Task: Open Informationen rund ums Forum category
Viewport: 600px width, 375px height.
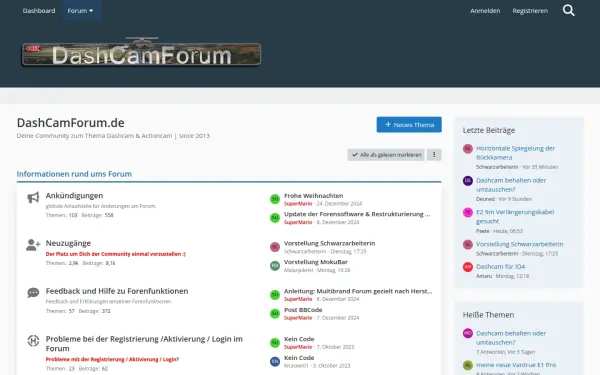Action: [x=74, y=174]
